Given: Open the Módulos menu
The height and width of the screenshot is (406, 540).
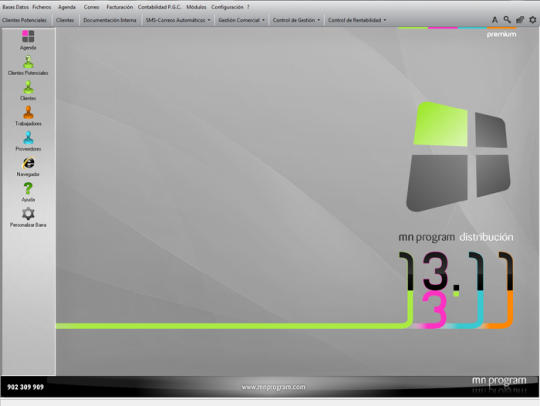Looking at the screenshot, I should pos(196,7).
